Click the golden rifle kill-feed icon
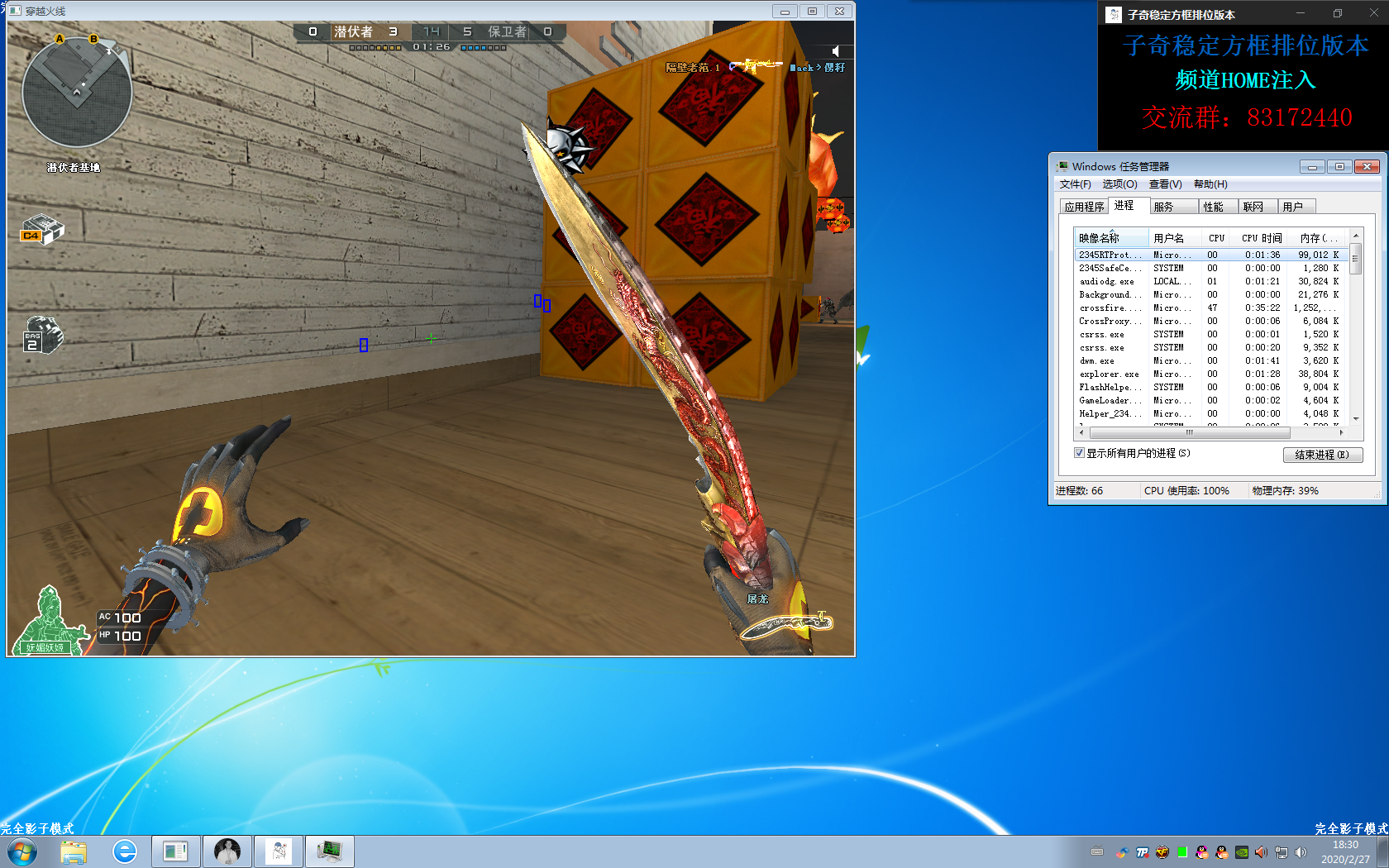The image size is (1389, 868). 756,65
